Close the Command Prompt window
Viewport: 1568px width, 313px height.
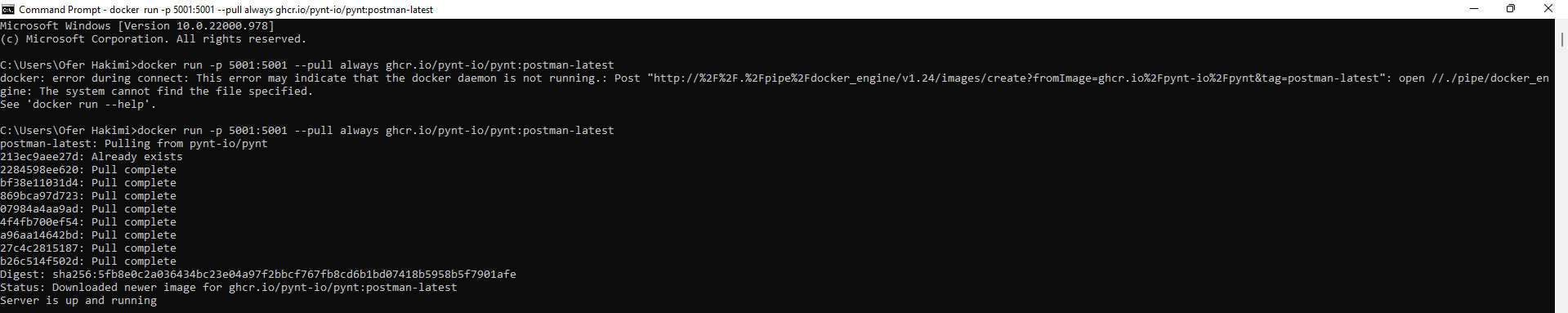click(x=1548, y=9)
